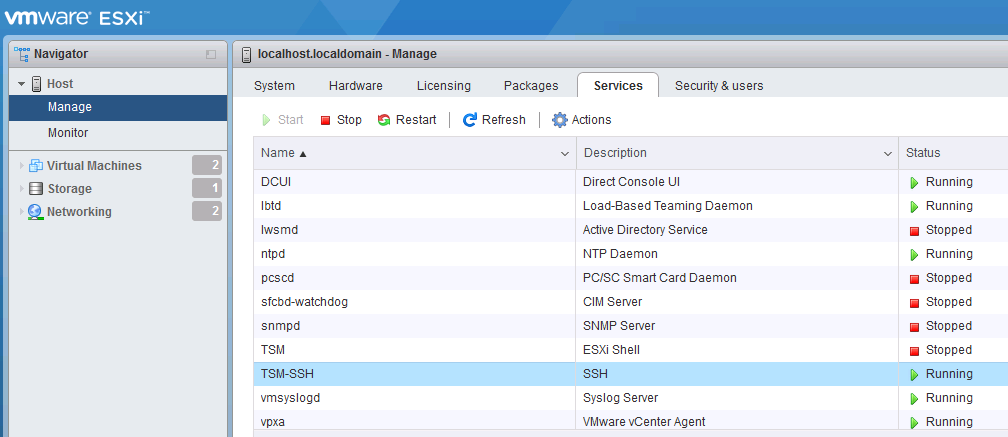Click the green Start arrow icon
Image resolution: width=1008 pixels, height=437 pixels.
pos(266,120)
